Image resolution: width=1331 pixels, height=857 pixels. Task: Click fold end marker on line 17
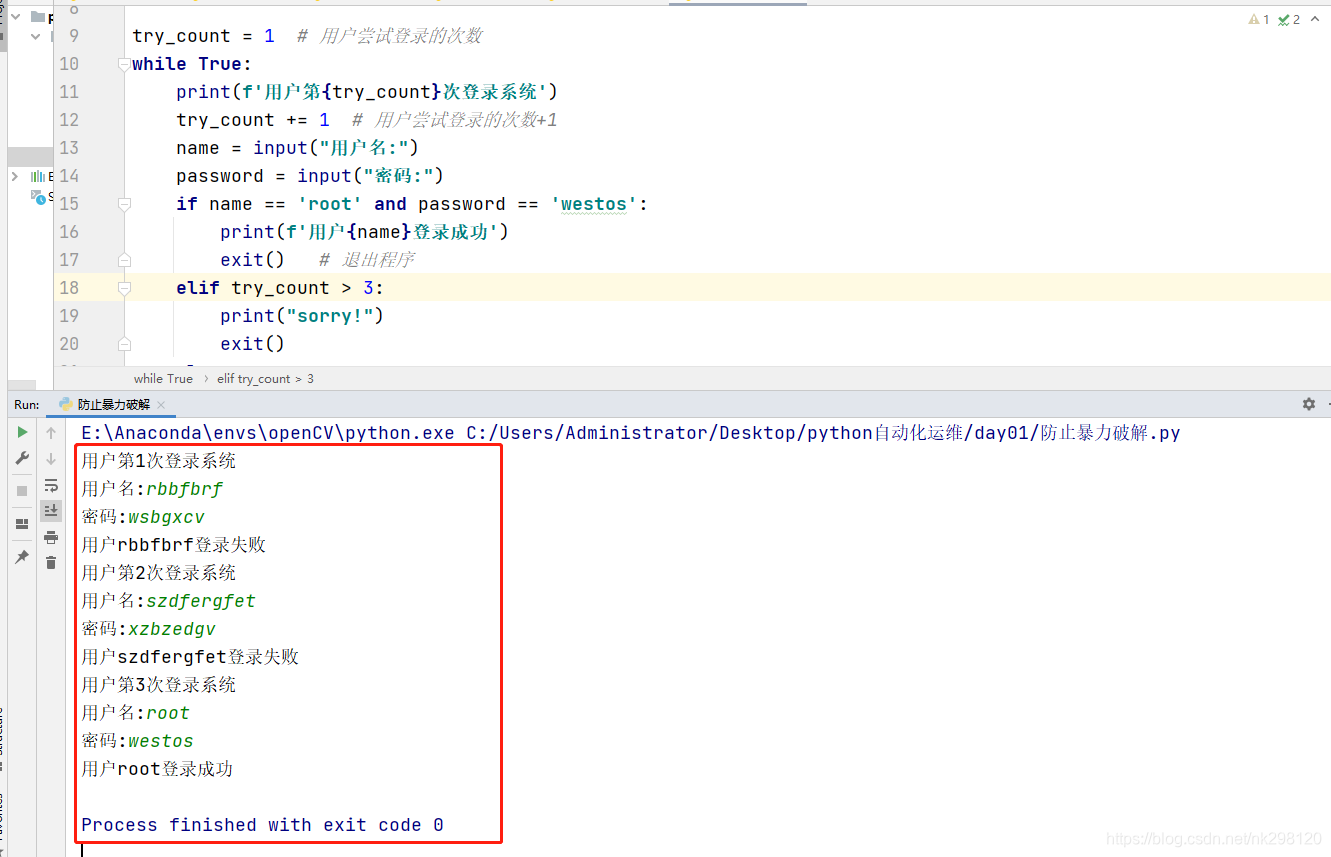[124, 260]
